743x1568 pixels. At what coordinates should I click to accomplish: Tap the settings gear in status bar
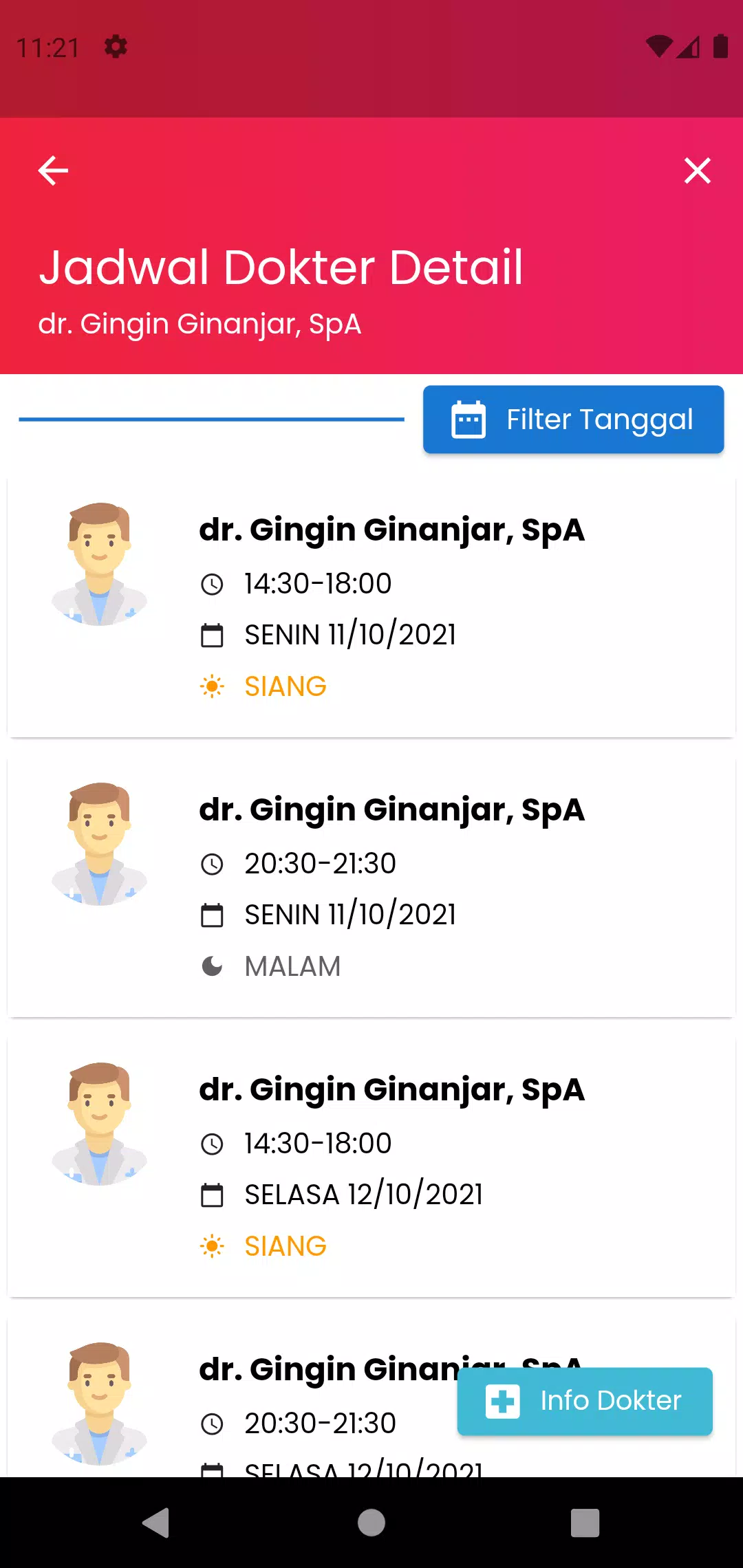pyautogui.click(x=116, y=47)
